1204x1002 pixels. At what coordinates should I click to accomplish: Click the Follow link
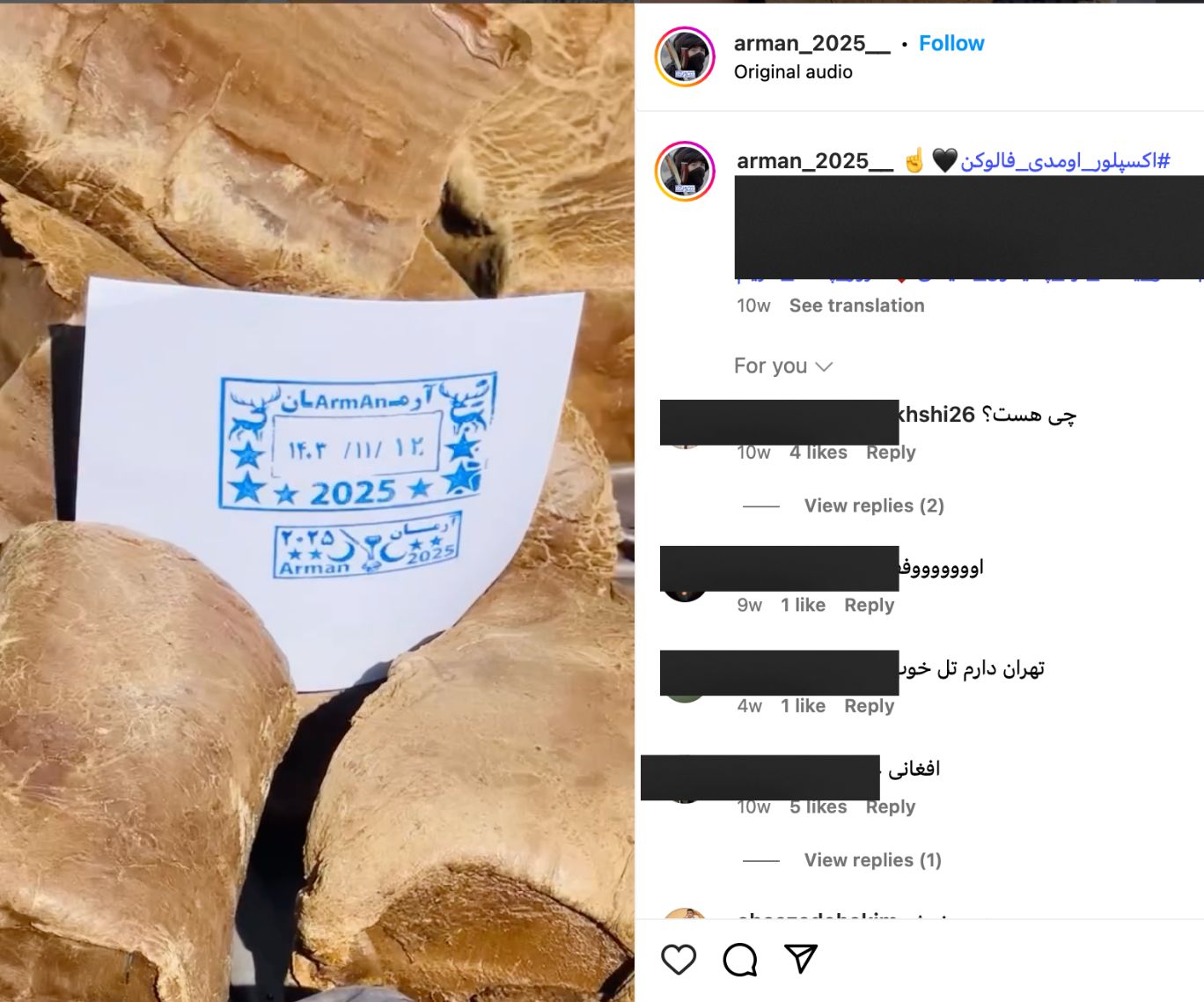click(951, 43)
